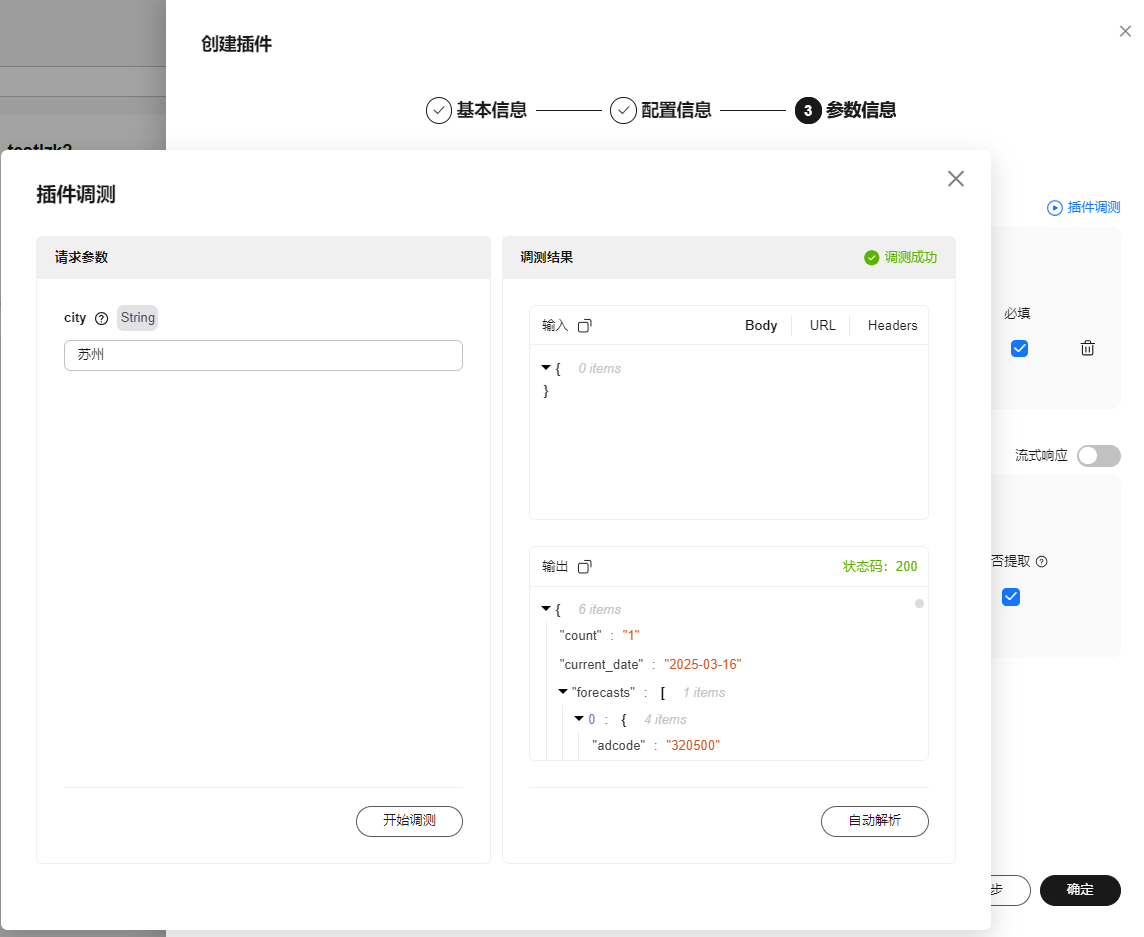Click the "320500" adcode value
This screenshot has height=937, width=1144.
[692, 745]
